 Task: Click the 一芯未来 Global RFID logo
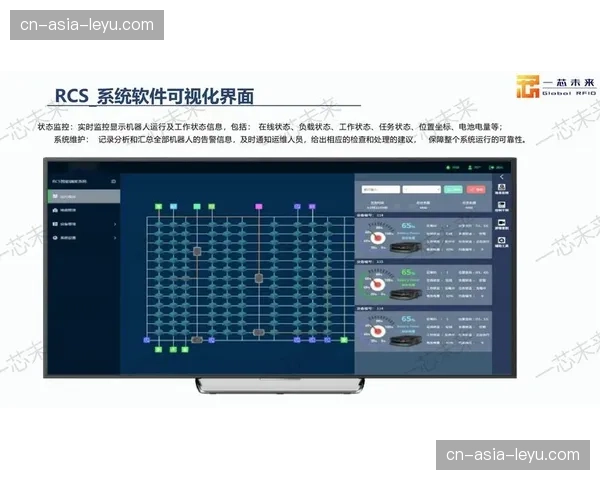(x=556, y=87)
